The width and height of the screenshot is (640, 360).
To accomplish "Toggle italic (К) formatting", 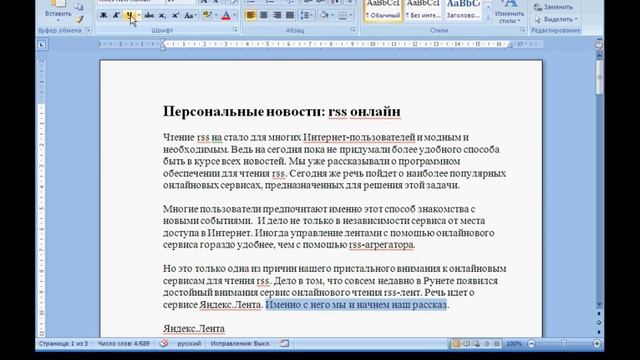I will pyautogui.click(x=116, y=16).
